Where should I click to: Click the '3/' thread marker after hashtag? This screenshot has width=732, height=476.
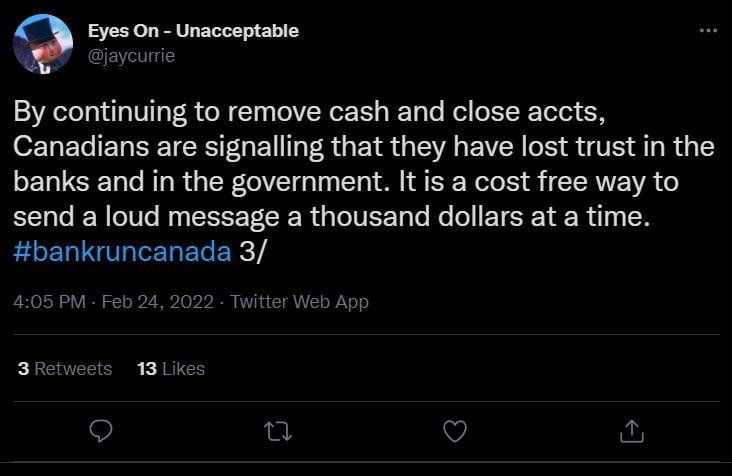pos(252,250)
